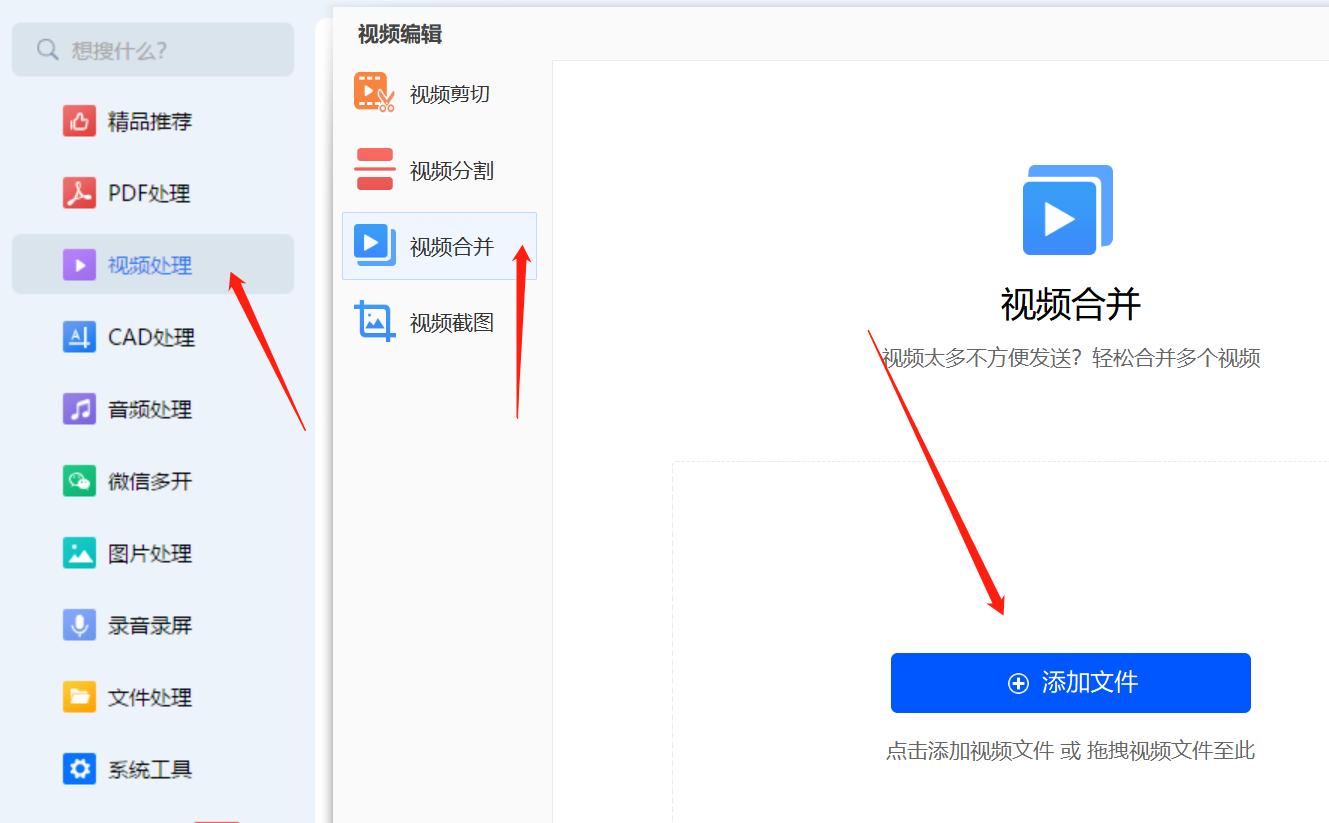This screenshot has height=823, width=1329.
Task: Click the blue 添加文件 add file button
Action: coord(1070,682)
